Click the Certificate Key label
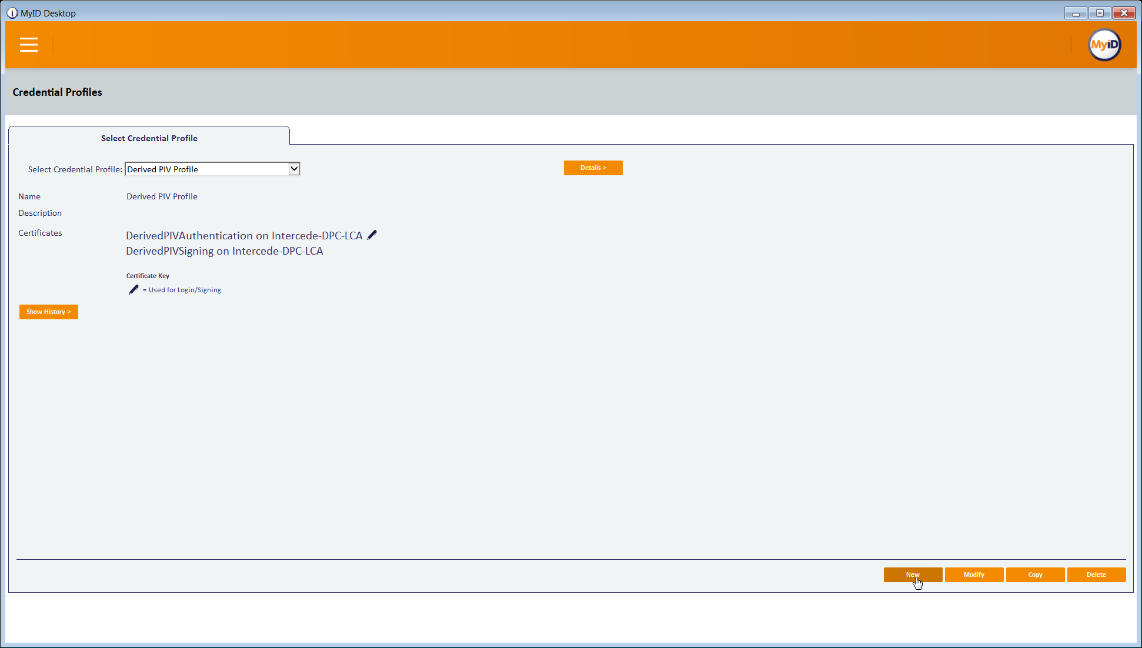1142x648 pixels. (148, 276)
